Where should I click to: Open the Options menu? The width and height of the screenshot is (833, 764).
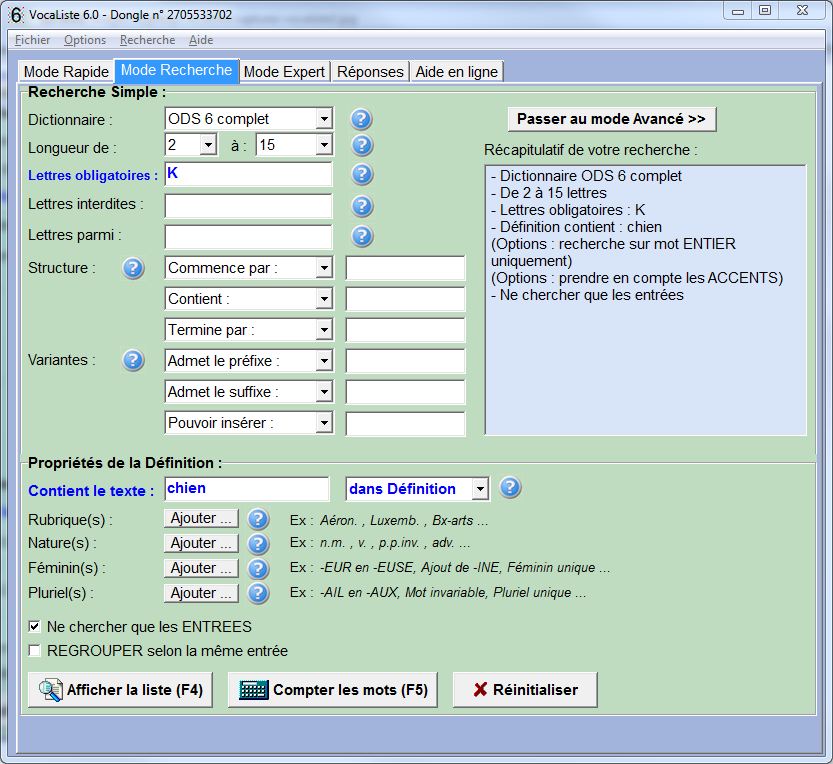(x=85, y=40)
